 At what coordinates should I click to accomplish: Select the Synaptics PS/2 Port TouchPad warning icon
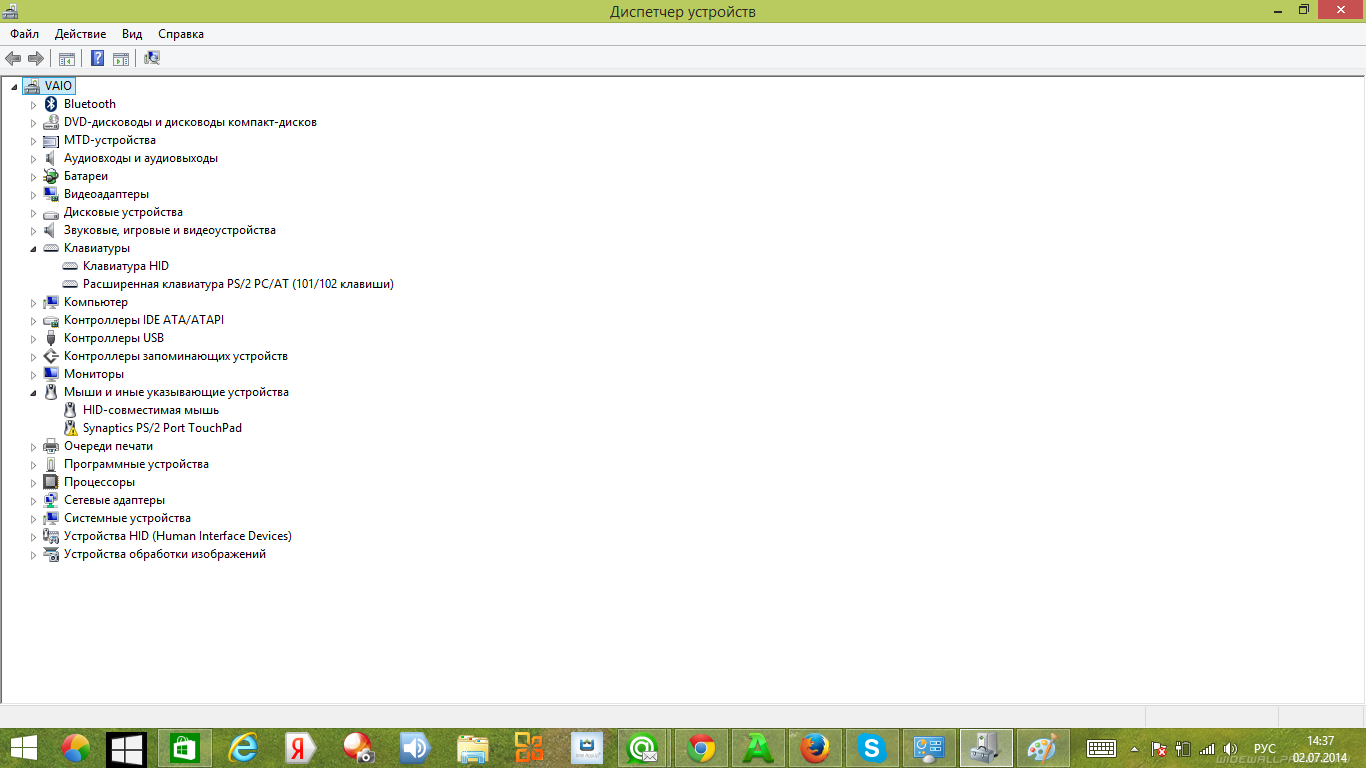70,428
